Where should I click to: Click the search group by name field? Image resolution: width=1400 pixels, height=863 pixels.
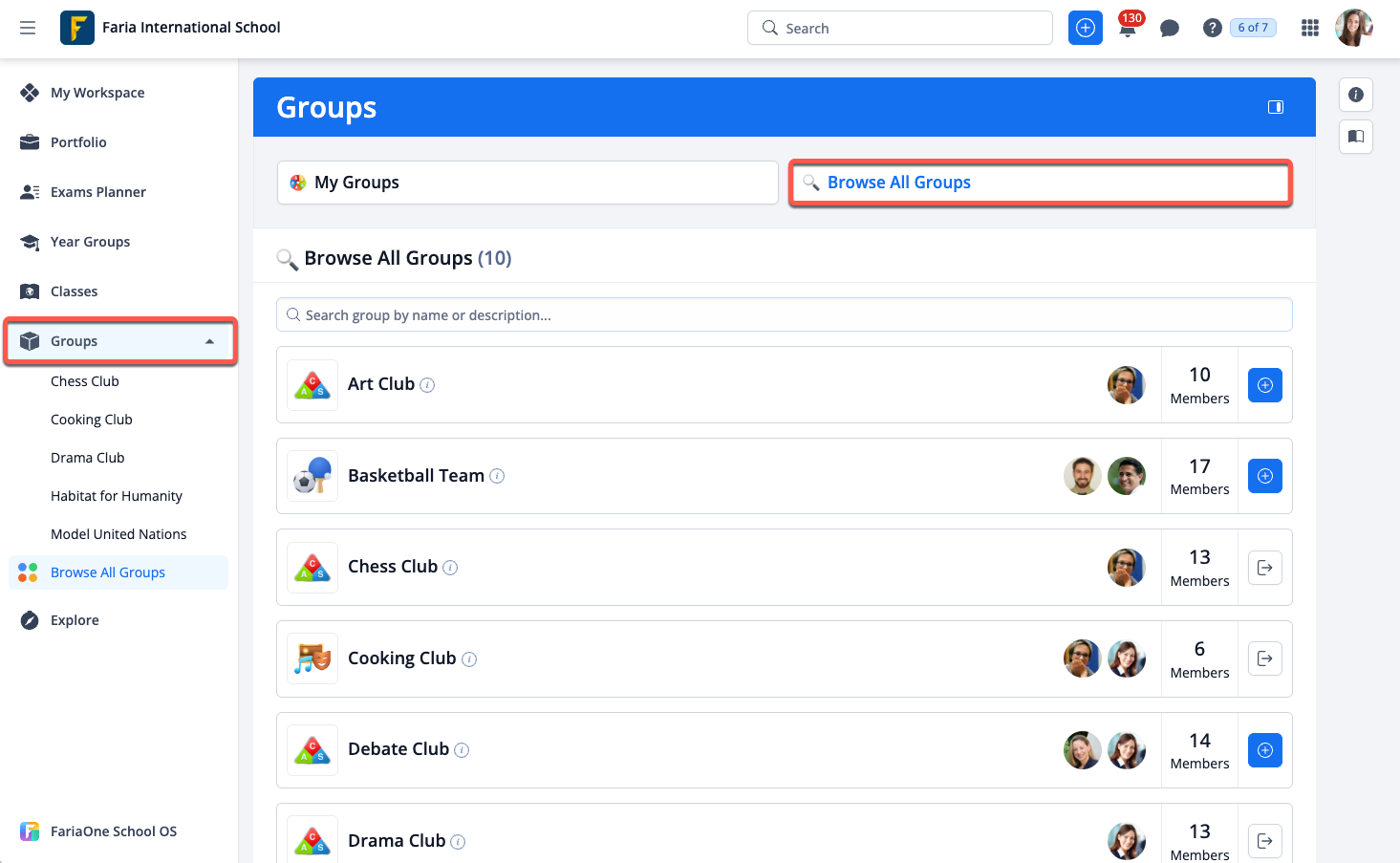(x=784, y=315)
